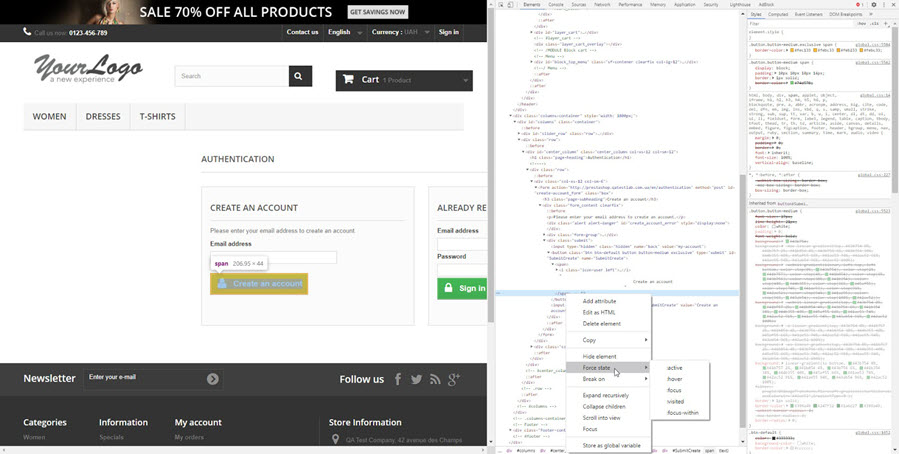Choose Scroll into view
The width and height of the screenshot is (899, 454).
pyautogui.click(x=608, y=418)
